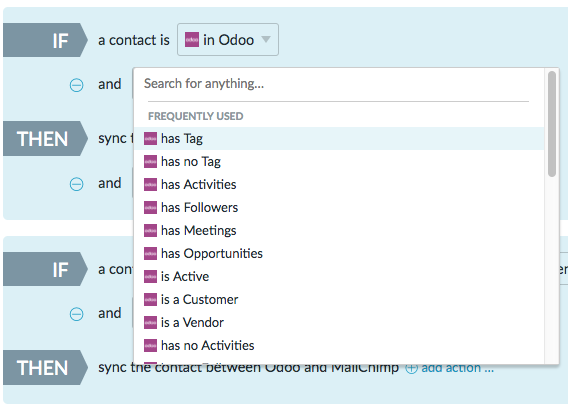568x411 pixels.
Task: Open the 'in Odoo' dropdown
Action: point(227,39)
